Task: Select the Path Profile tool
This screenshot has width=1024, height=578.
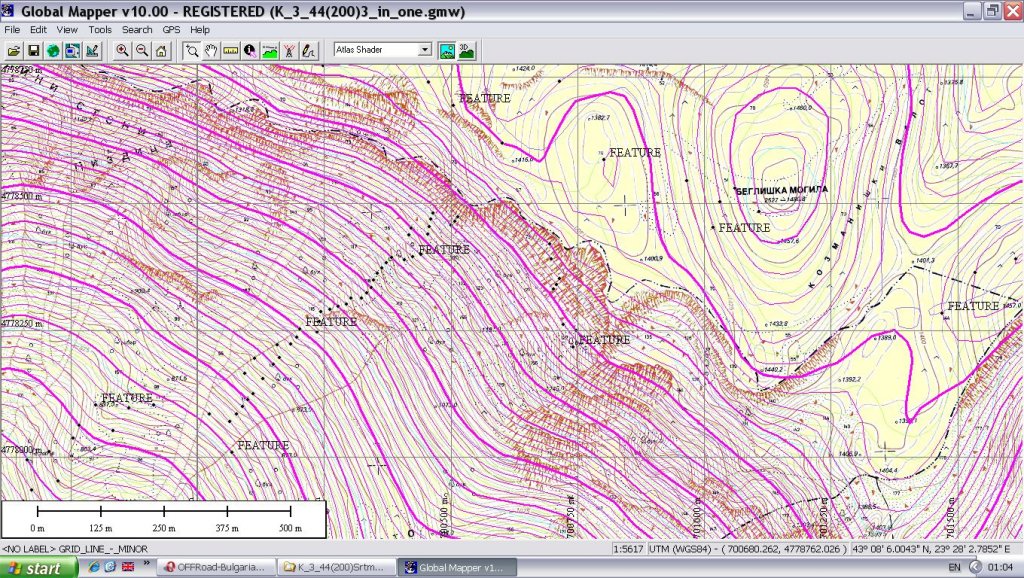Action: (x=269, y=50)
